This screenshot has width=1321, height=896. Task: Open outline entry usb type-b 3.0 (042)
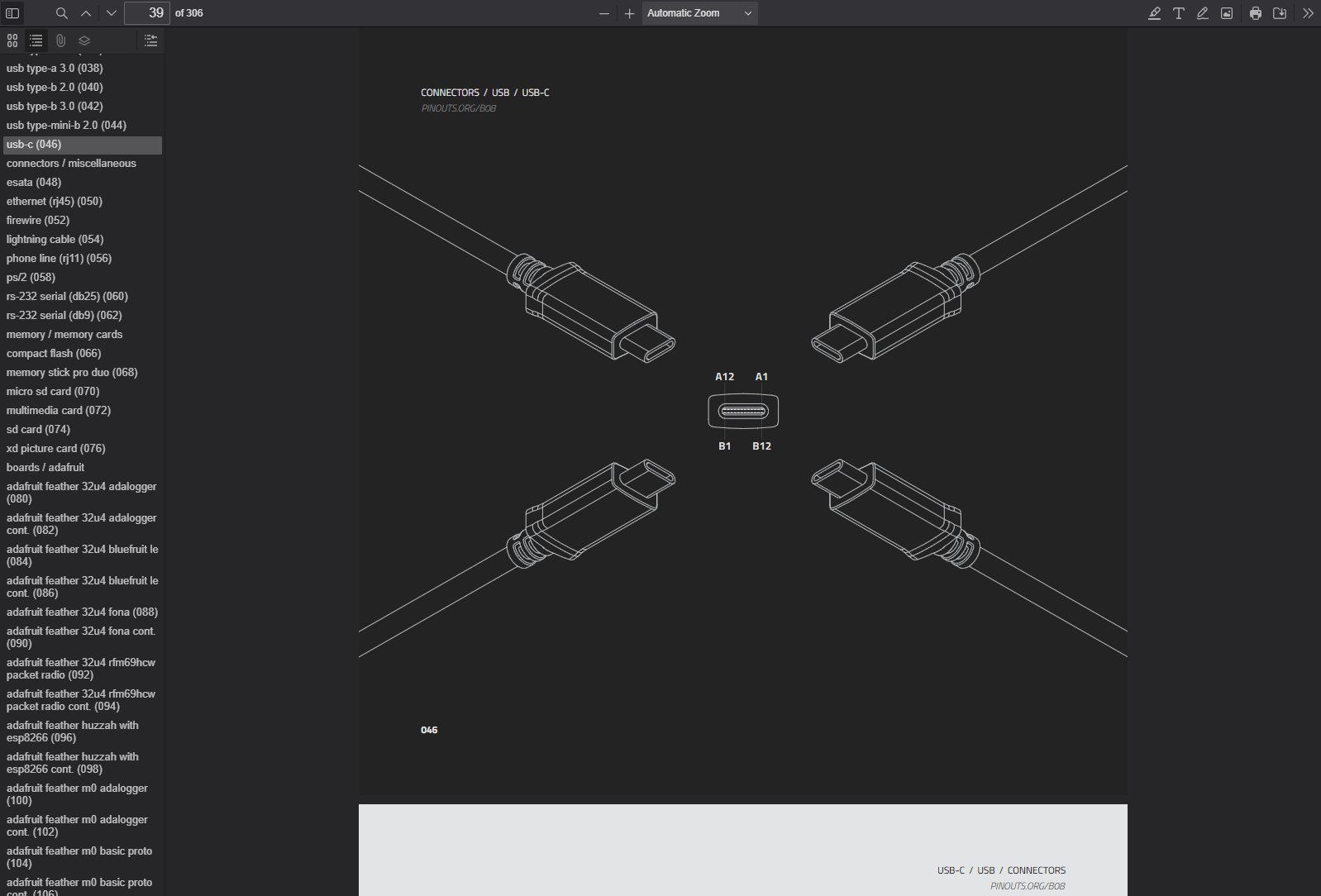tap(55, 107)
